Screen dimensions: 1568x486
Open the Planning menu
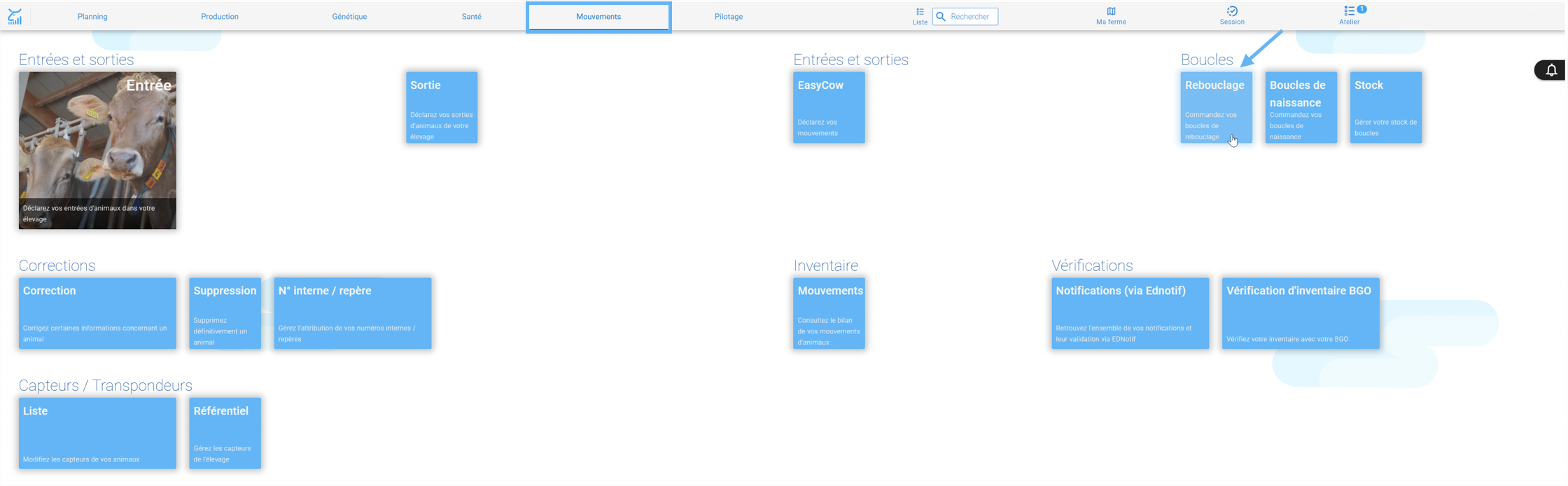click(x=92, y=17)
